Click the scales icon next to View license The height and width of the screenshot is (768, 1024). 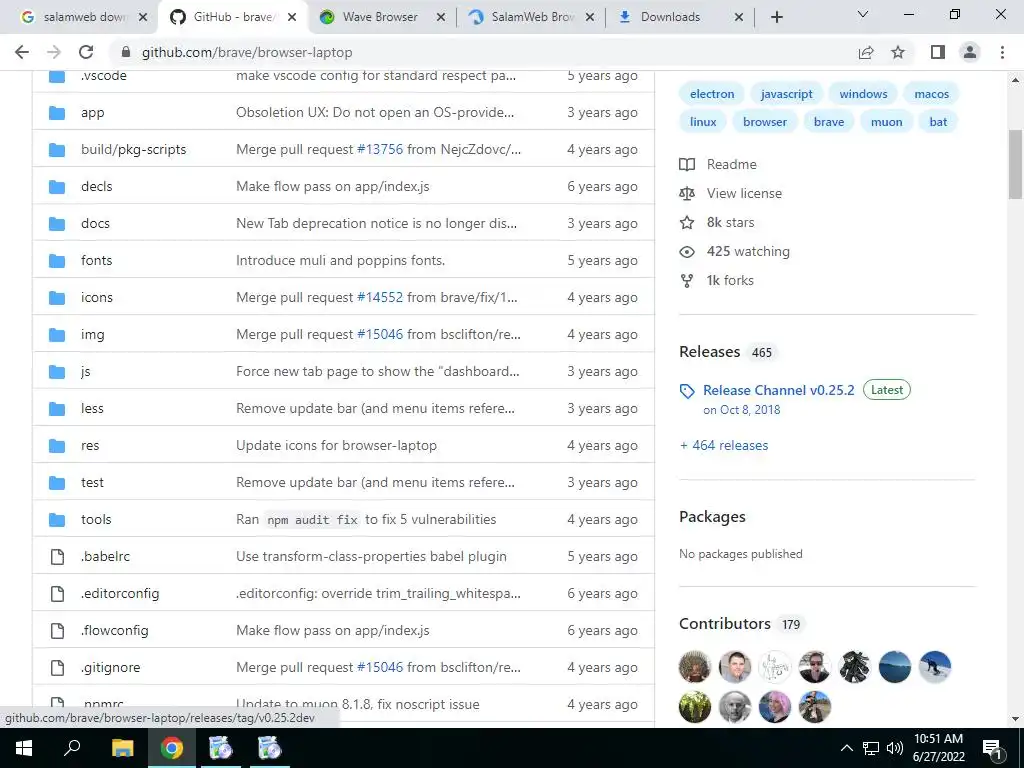click(x=687, y=193)
